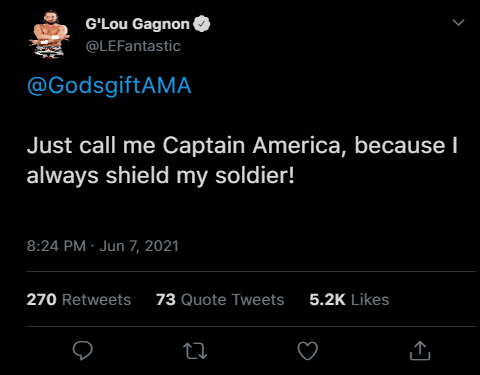Image resolution: width=480 pixels, height=375 pixels.
Task: Click the verified badge next to G'Lou Gagnon
Action: (202, 24)
